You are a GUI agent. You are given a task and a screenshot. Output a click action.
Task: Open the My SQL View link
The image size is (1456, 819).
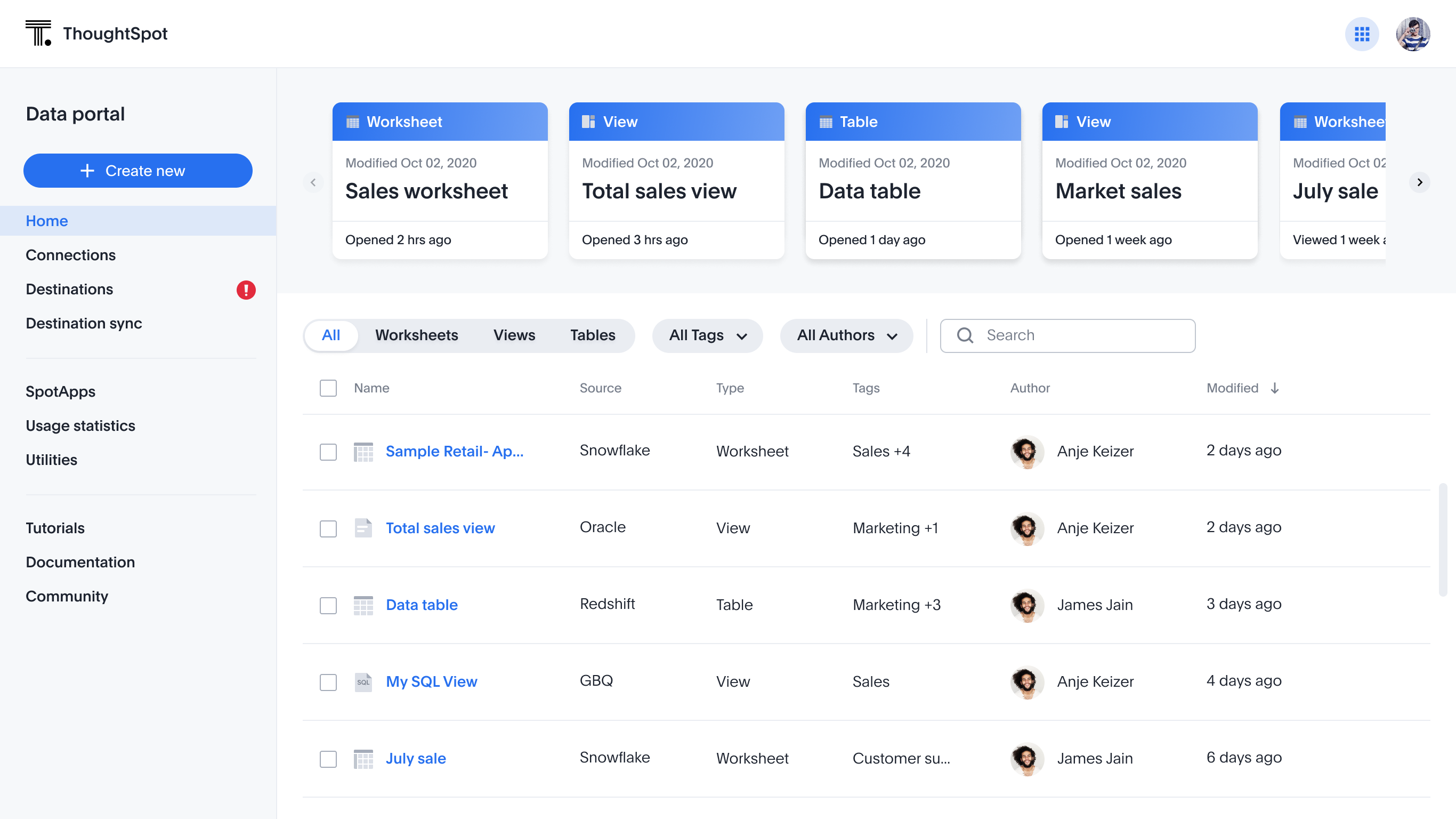tap(431, 682)
